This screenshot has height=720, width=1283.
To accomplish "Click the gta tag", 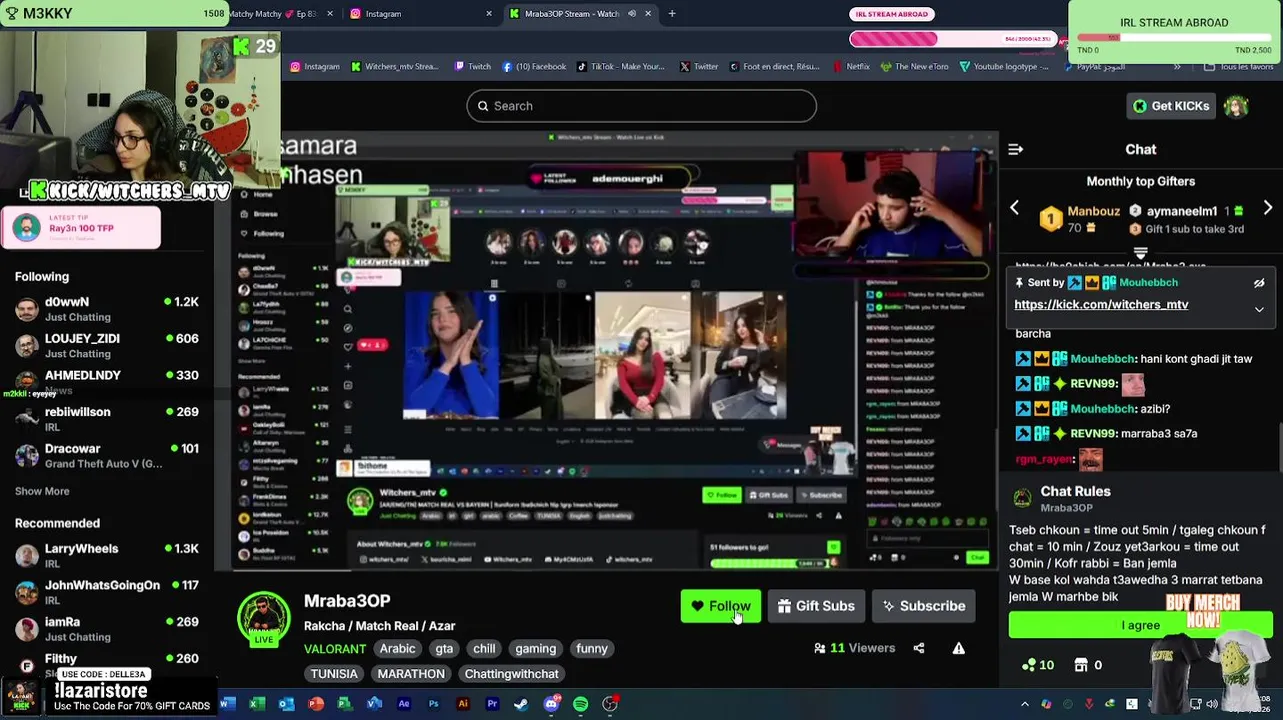I will (444, 649).
